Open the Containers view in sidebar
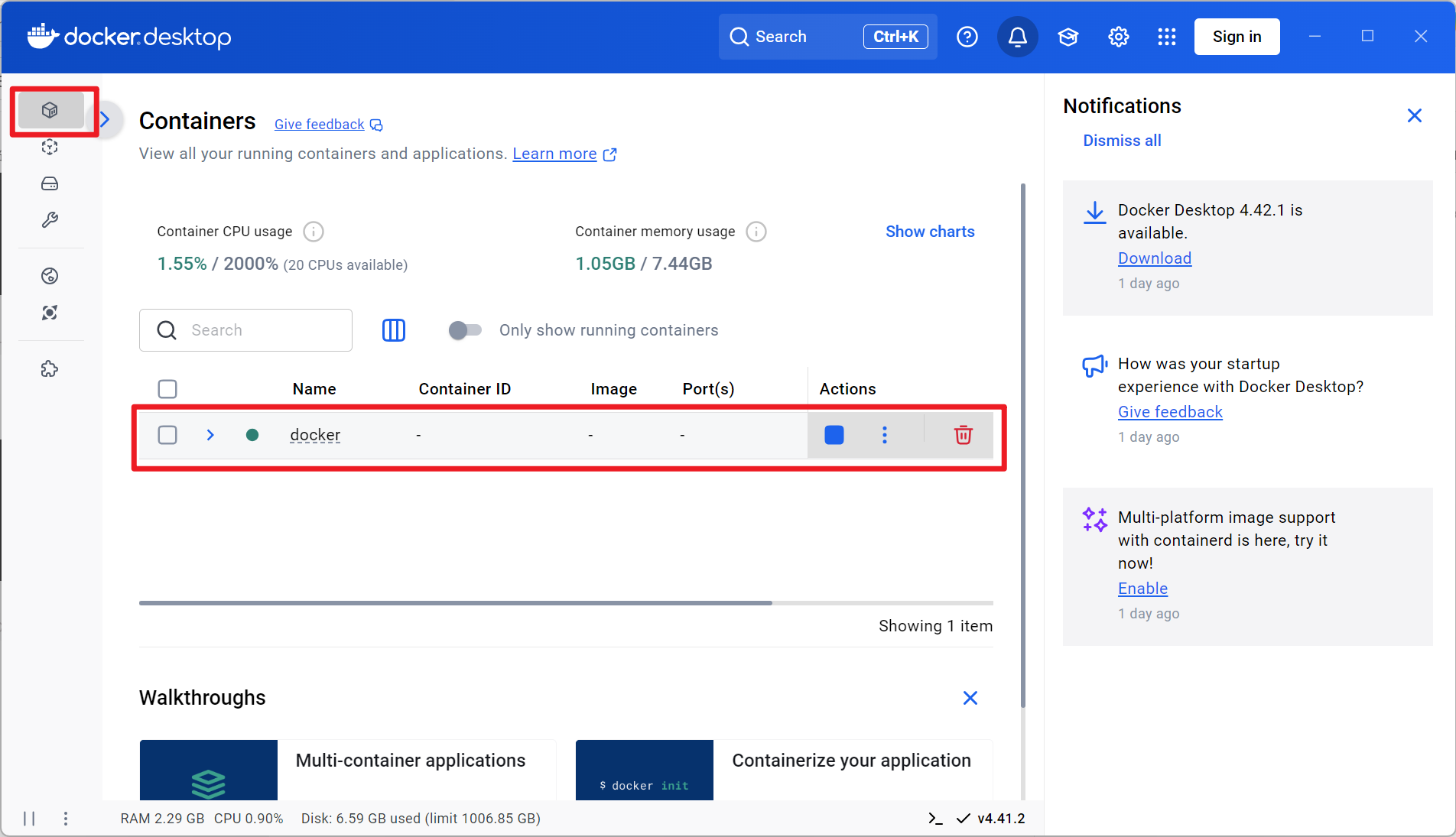The image size is (1456, 837). (50, 111)
